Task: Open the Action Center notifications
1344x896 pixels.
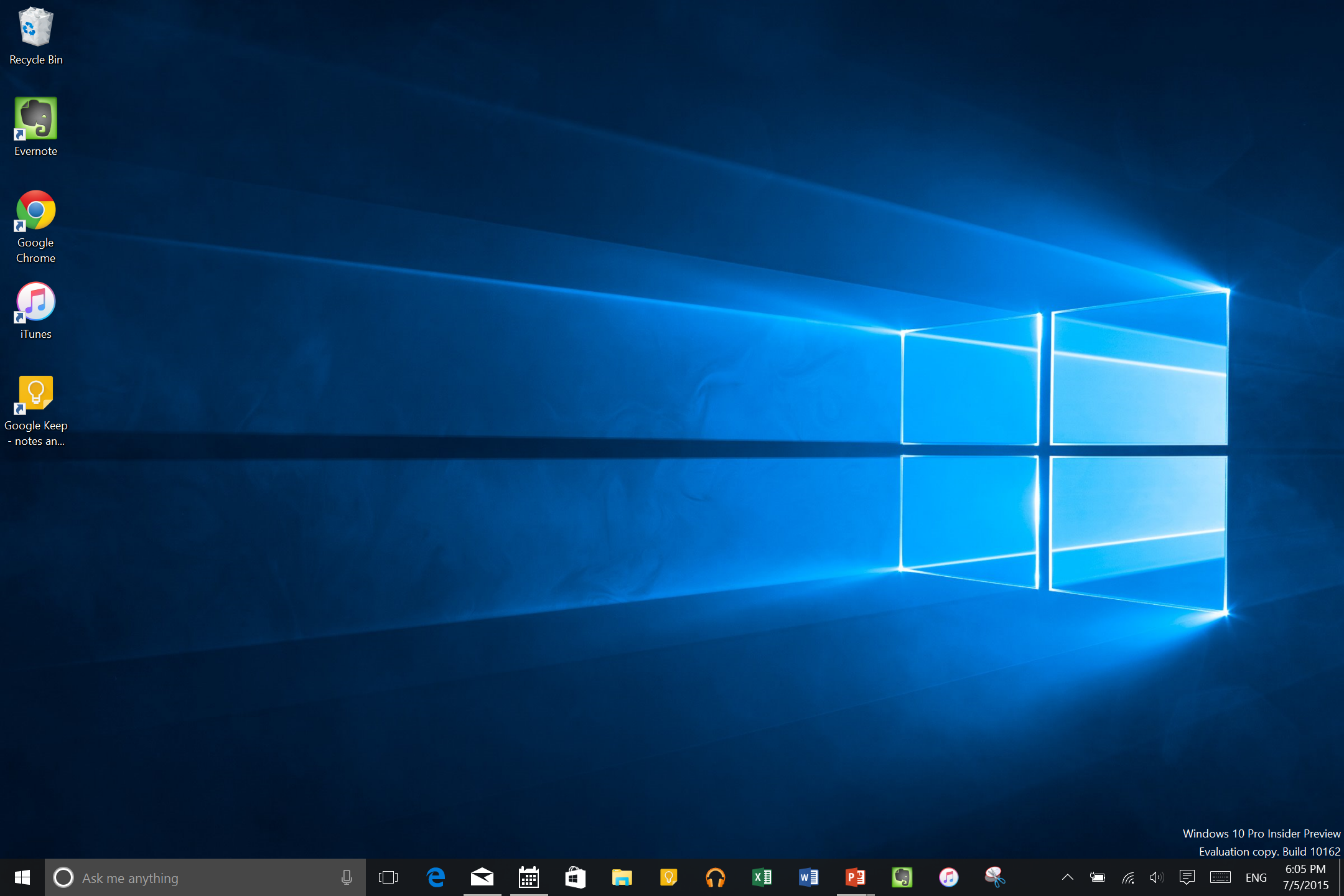Action: [1187, 877]
